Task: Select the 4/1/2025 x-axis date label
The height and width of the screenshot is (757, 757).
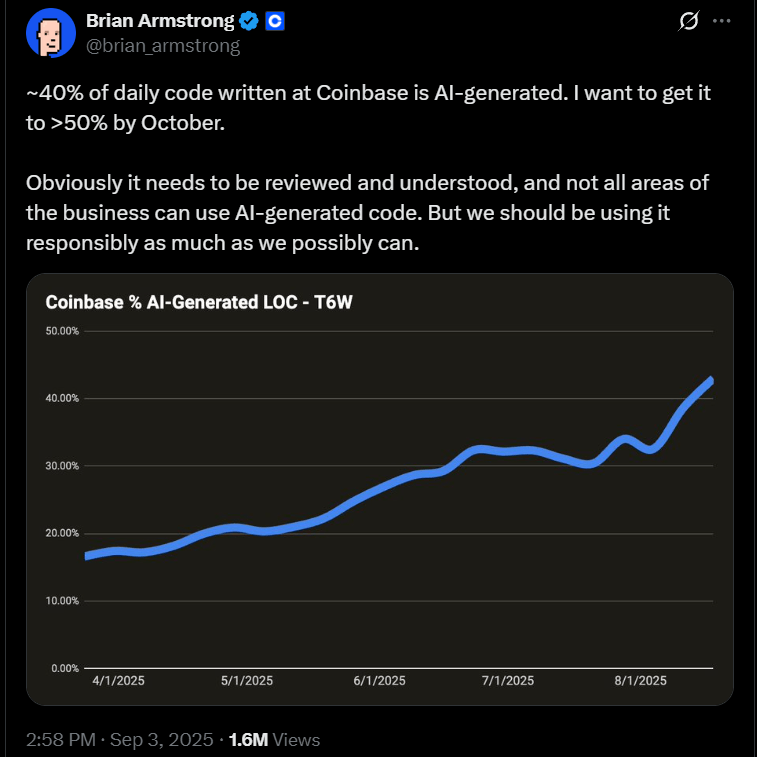Action: point(118,681)
